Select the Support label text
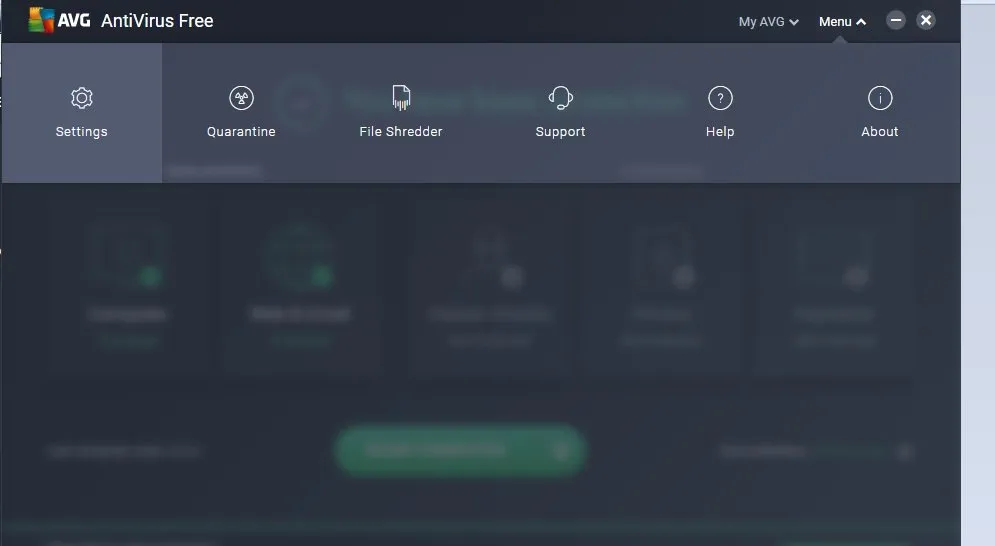The height and width of the screenshot is (546, 995). coord(560,131)
